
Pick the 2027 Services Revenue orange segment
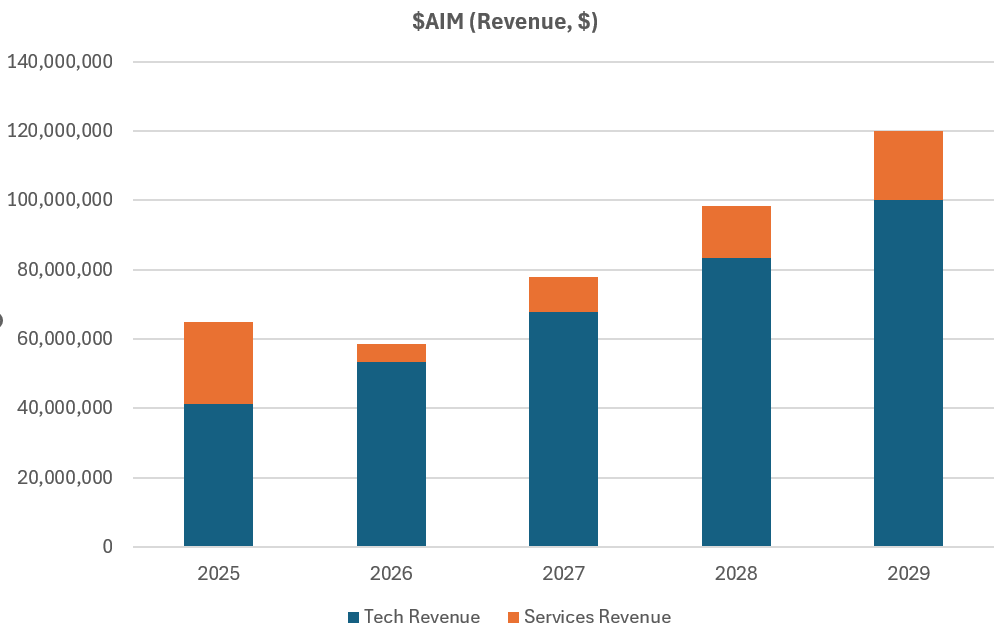(564, 295)
